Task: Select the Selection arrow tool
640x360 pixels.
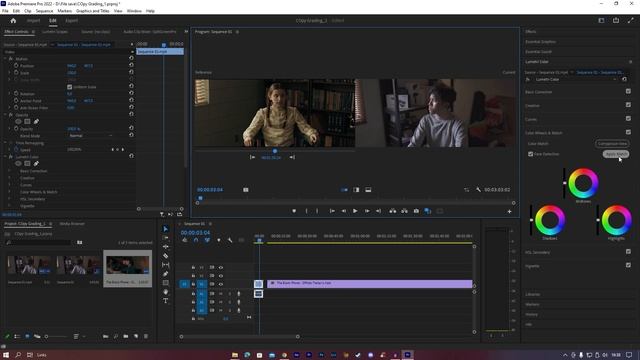Action: tap(165, 229)
